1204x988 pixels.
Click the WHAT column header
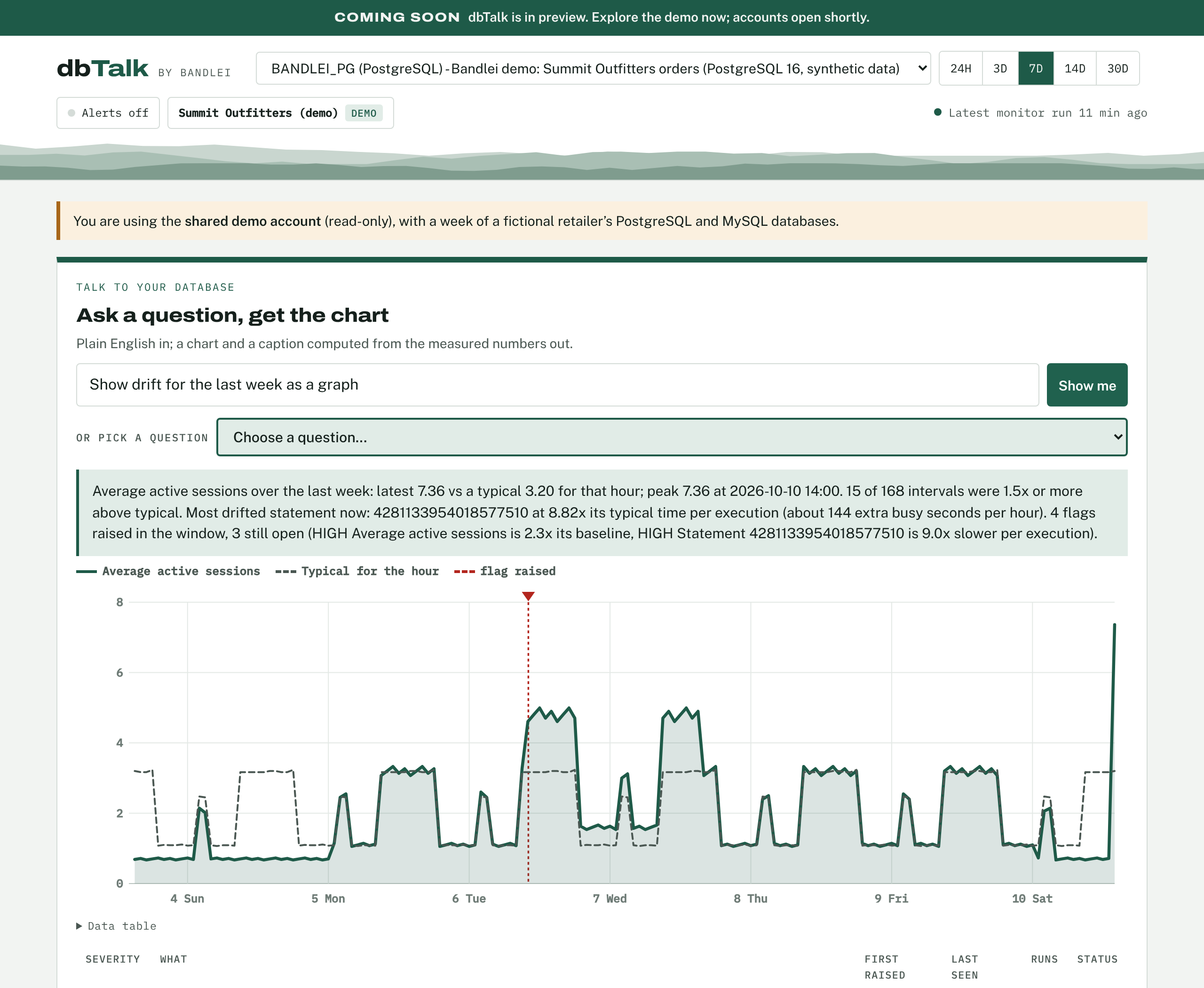174,959
